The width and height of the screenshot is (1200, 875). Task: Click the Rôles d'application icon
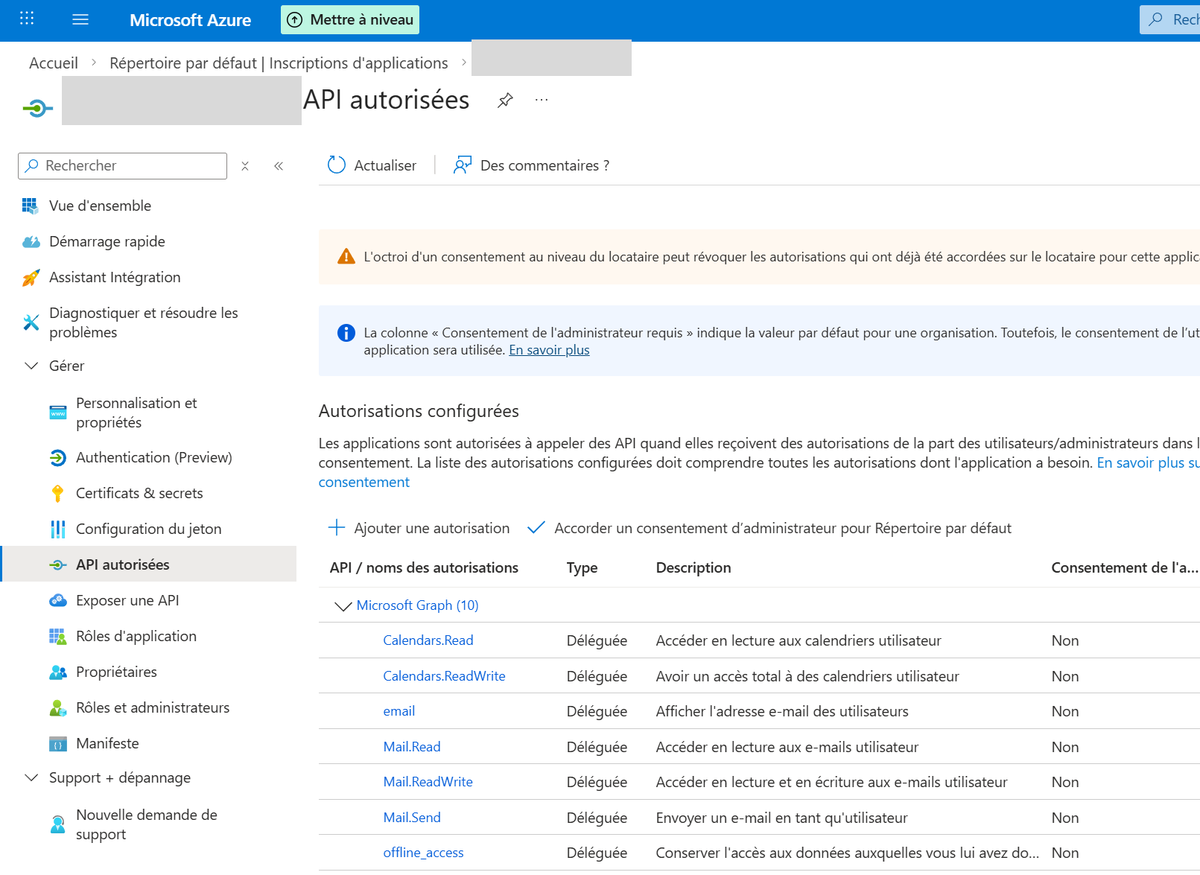(57, 636)
